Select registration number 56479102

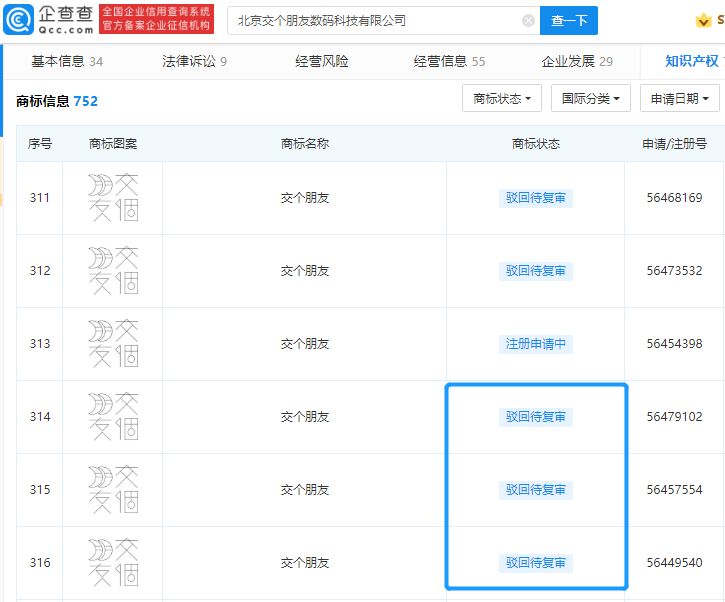pos(674,417)
